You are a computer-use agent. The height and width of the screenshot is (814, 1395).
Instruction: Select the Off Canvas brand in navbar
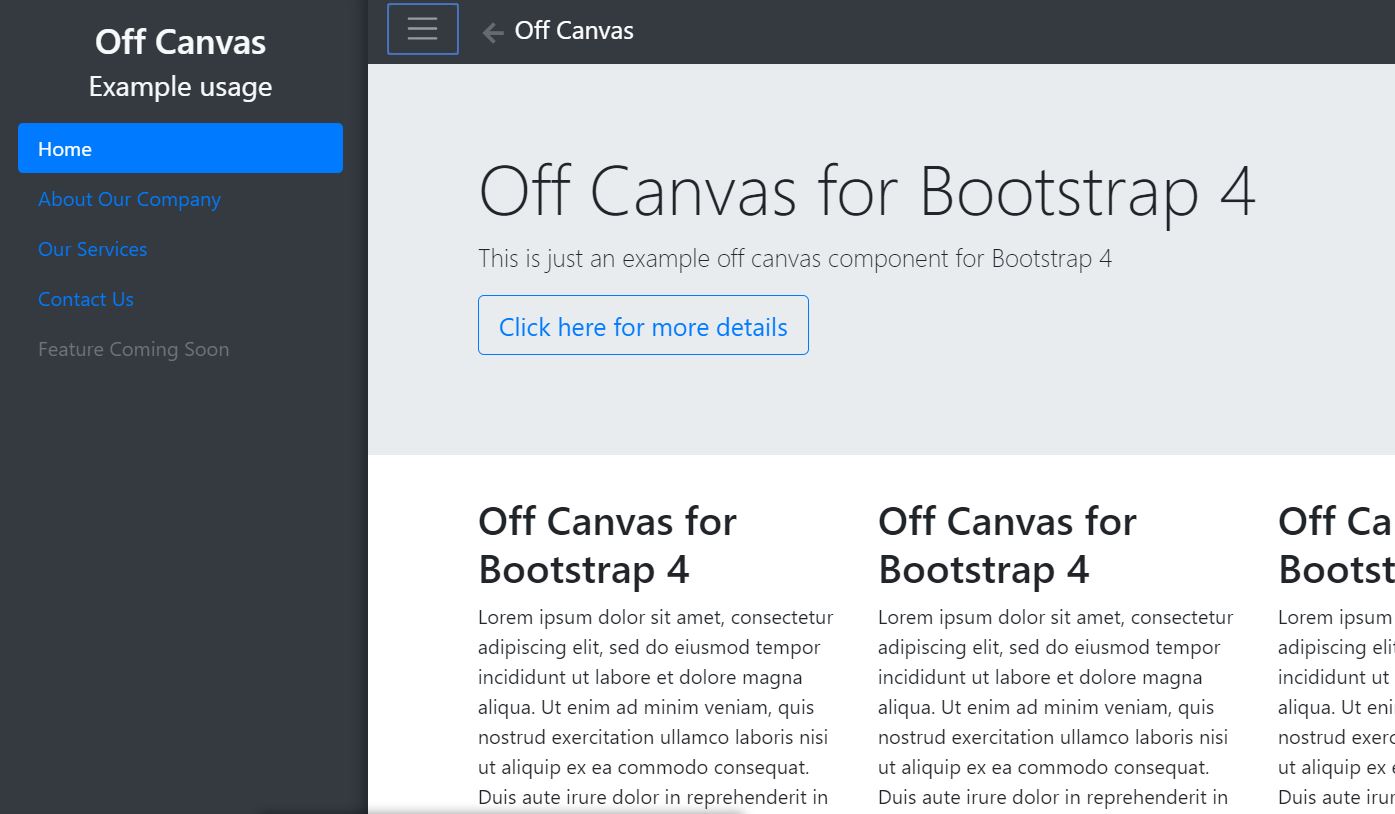tap(573, 30)
